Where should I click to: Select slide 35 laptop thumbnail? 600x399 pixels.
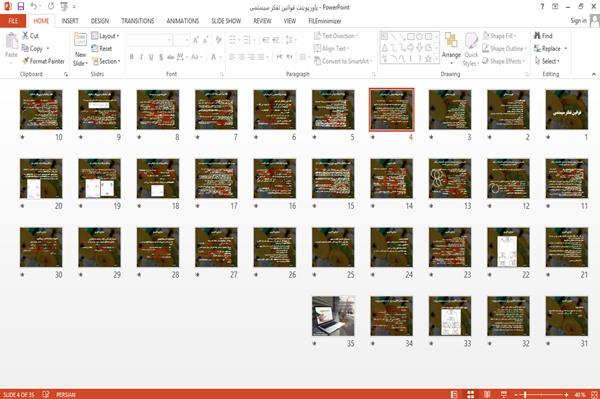tap(333, 316)
